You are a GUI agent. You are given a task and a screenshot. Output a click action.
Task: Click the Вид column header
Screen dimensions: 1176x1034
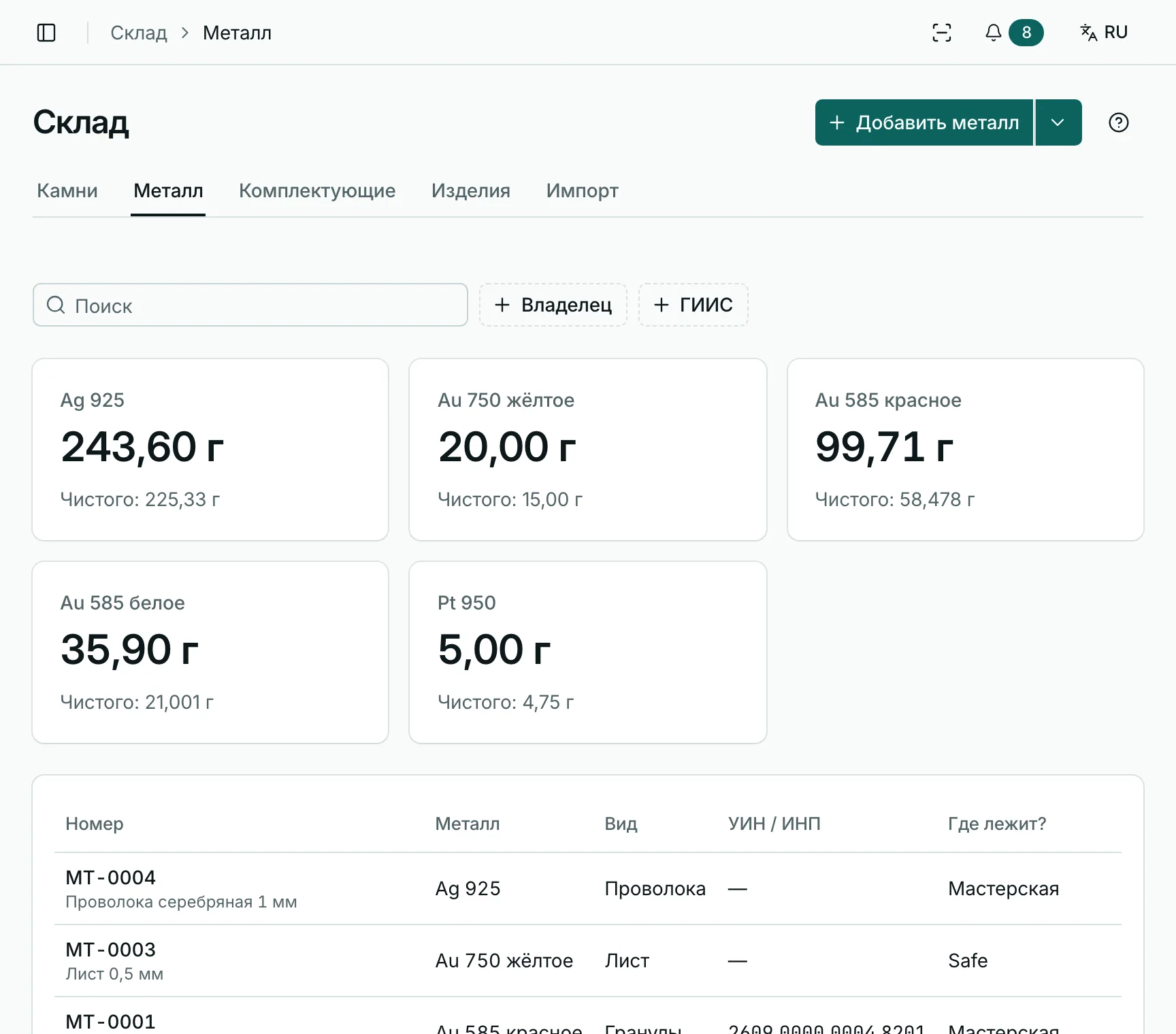[621, 824]
